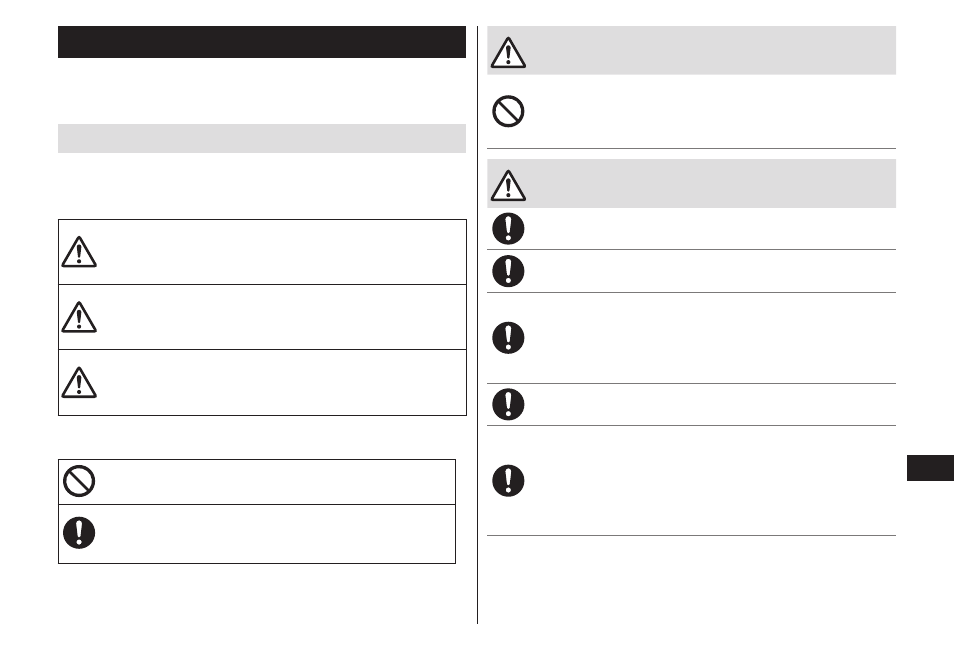
Task: Select the prohibition circle in the right column
Action: (508, 110)
